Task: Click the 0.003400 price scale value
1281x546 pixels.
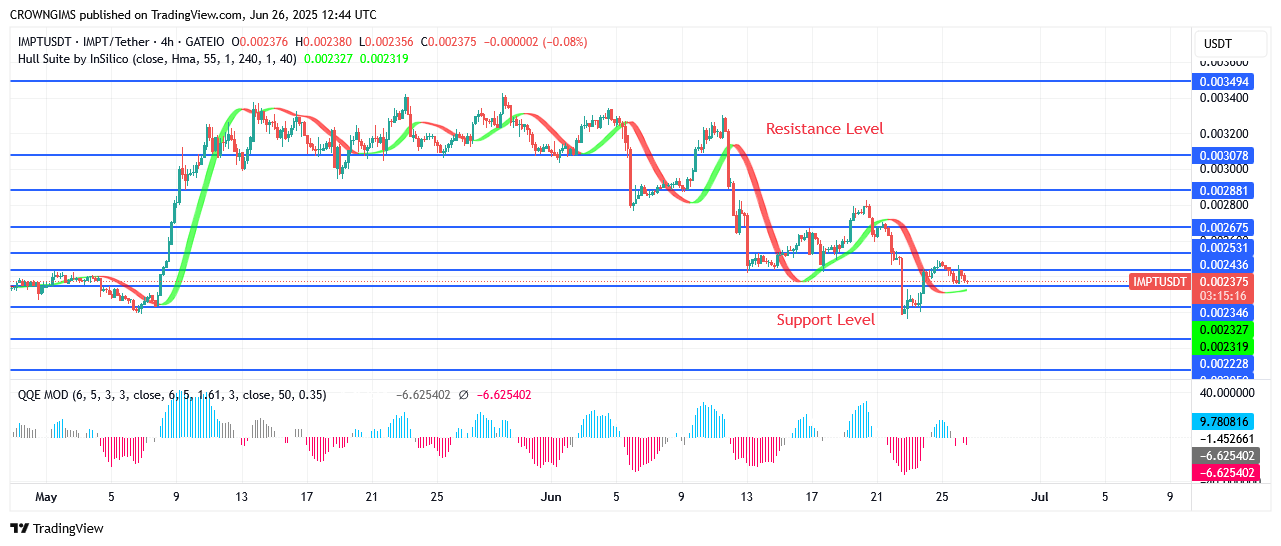Action: coord(1222,98)
